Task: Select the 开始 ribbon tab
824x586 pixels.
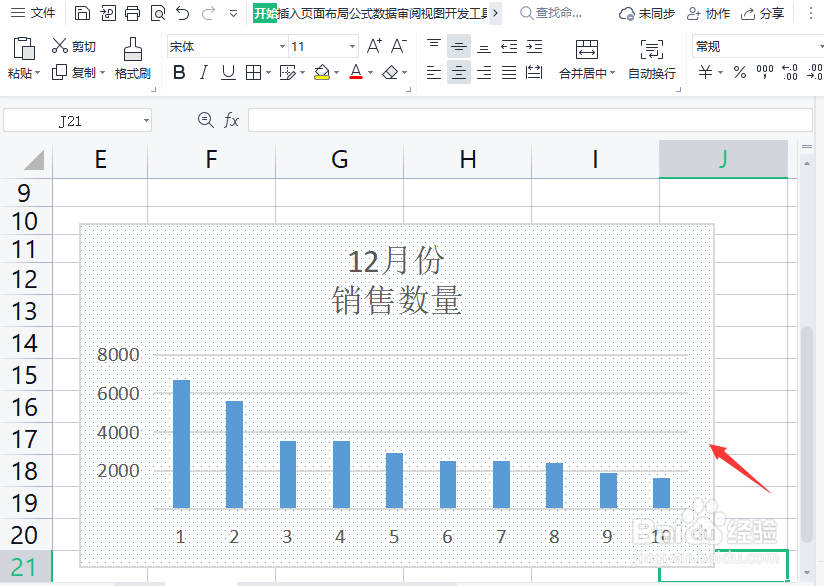Action: pyautogui.click(x=265, y=13)
